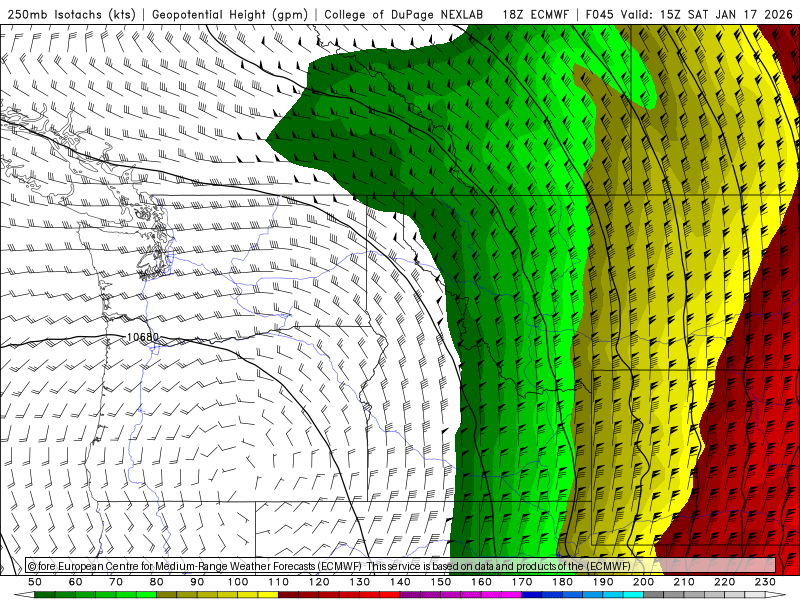Click the "110" legend value
Screen dimensions: 800x600
(x=279, y=582)
